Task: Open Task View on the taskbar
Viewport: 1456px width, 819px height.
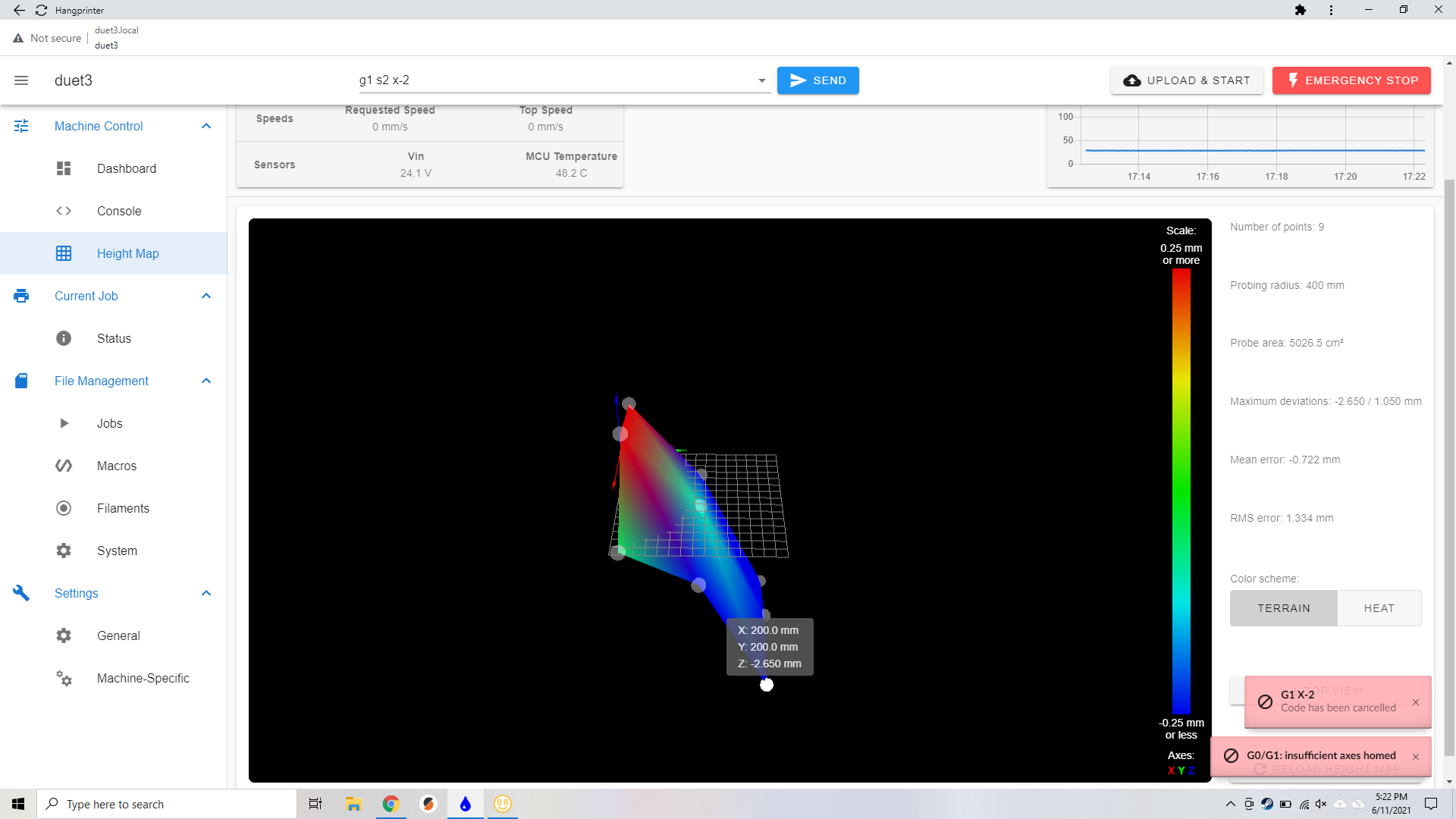Action: (315, 804)
